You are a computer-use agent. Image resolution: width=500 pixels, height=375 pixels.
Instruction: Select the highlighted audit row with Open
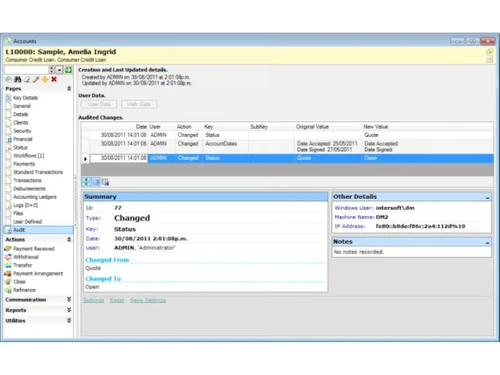[x=287, y=158]
